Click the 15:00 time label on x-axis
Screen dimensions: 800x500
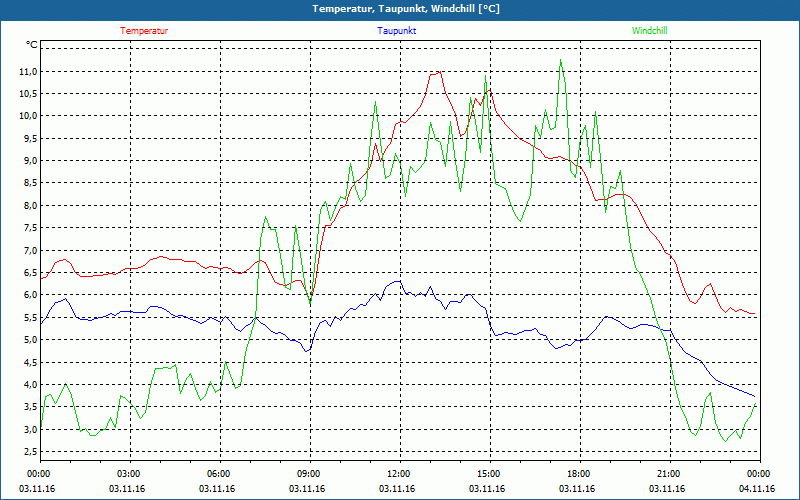(x=490, y=474)
